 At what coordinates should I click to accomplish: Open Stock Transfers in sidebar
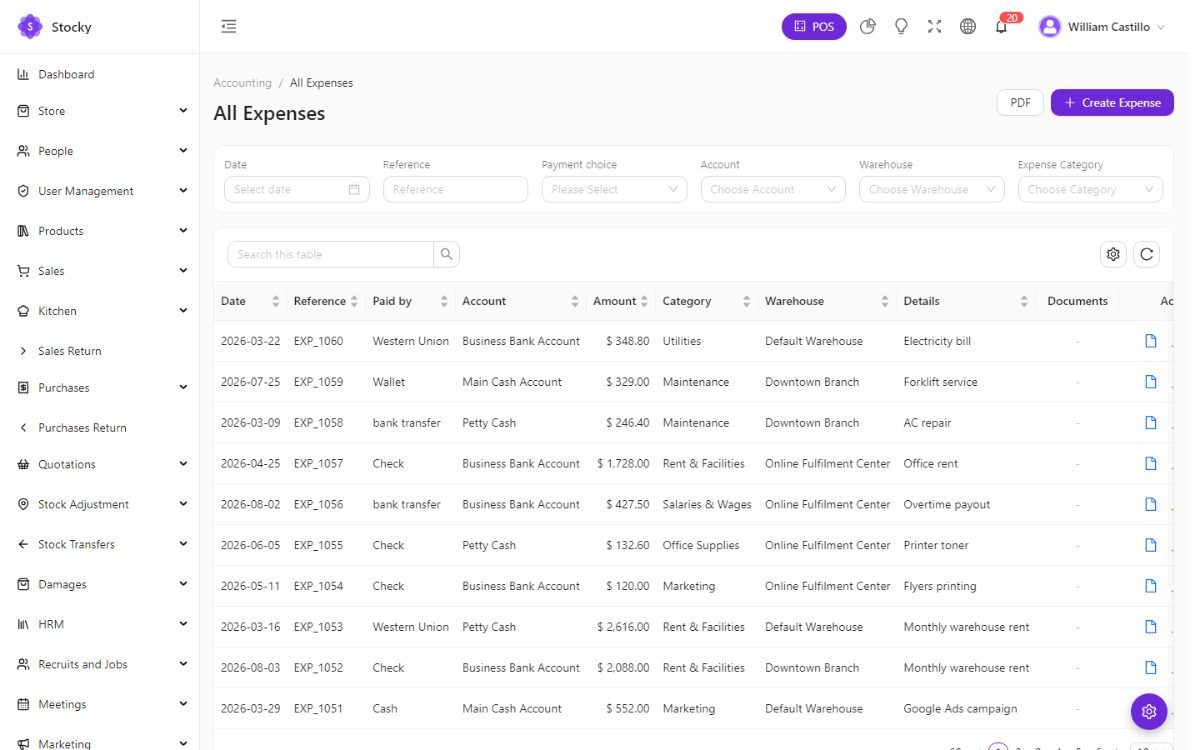pyautogui.click(x=100, y=544)
